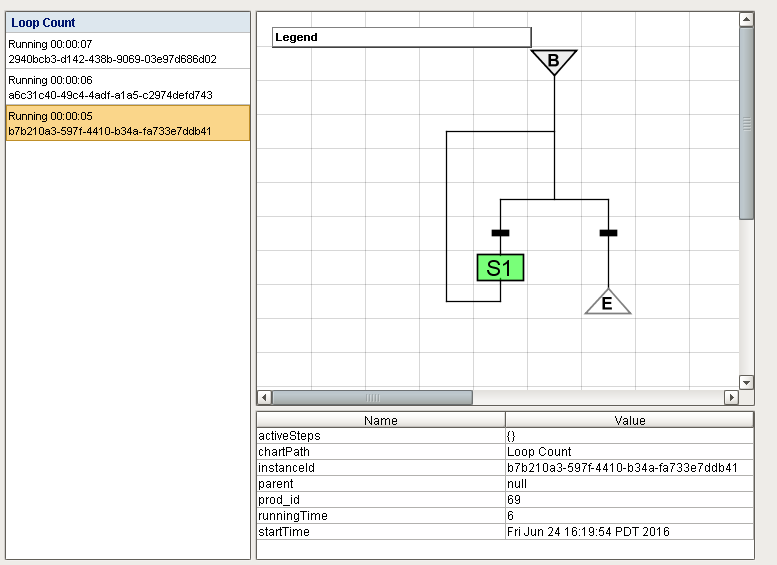The image size is (777, 565).
Task: Select the green S1 step block
Action: [x=500, y=268]
